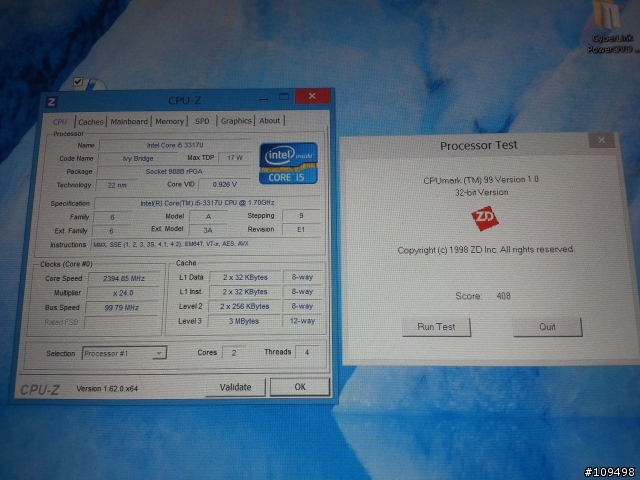Viewport: 640px width, 480px height.
Task: Click the Instructions field listing MMX, SSE
Action: [x=207, y=244]
